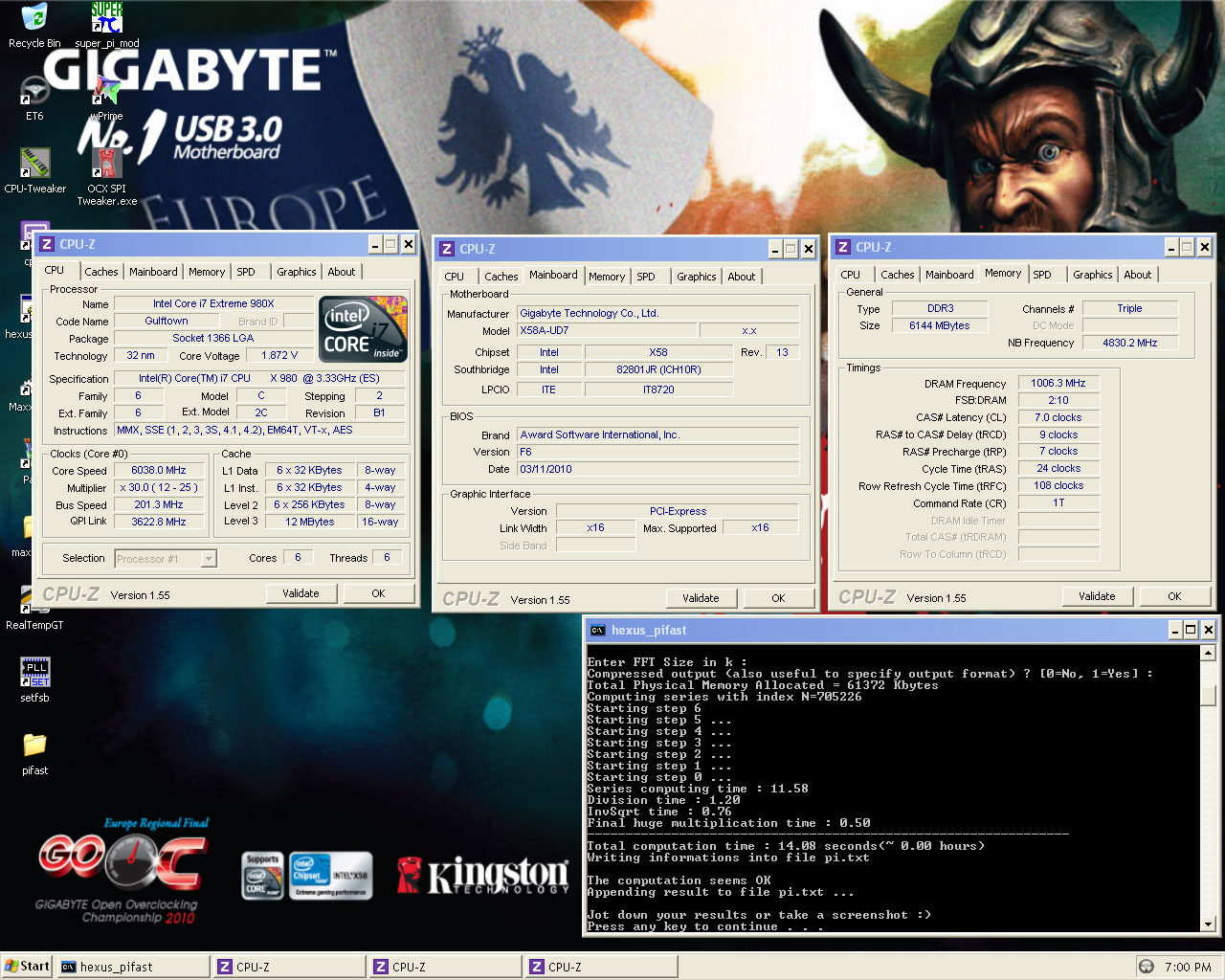Screen dimensions: 1225x980
Task: Open the Graphics tab in Mainboard CPU-Z window
Action: tap(696, 277)
